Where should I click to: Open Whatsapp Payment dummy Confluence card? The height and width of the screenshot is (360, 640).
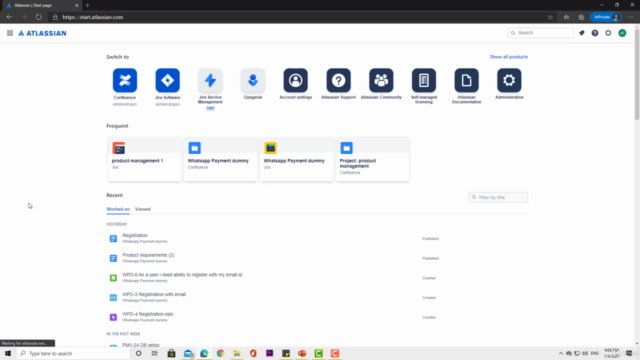220,160
